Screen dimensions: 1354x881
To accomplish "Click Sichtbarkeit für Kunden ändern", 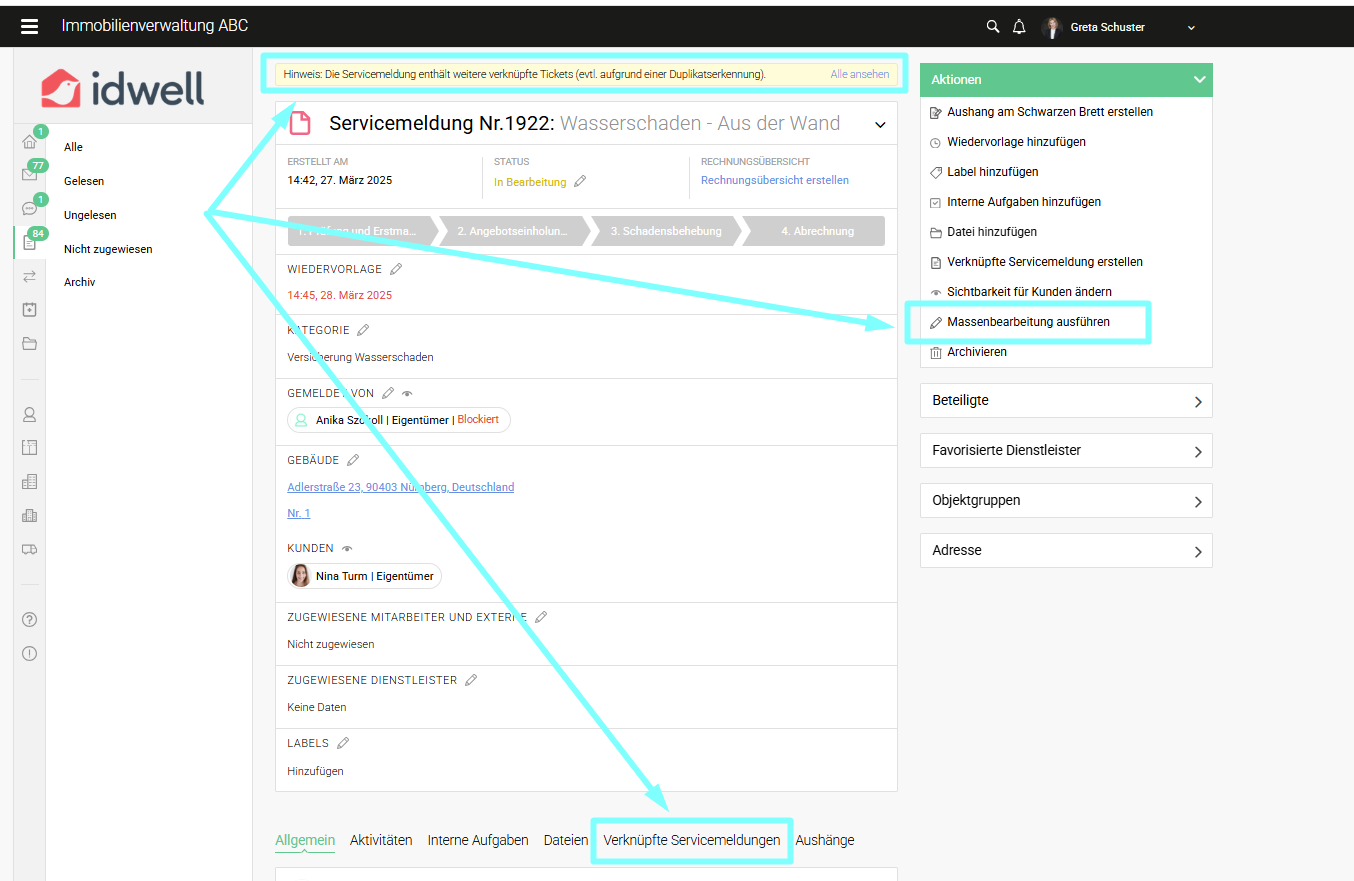I will click(1029, 292).
